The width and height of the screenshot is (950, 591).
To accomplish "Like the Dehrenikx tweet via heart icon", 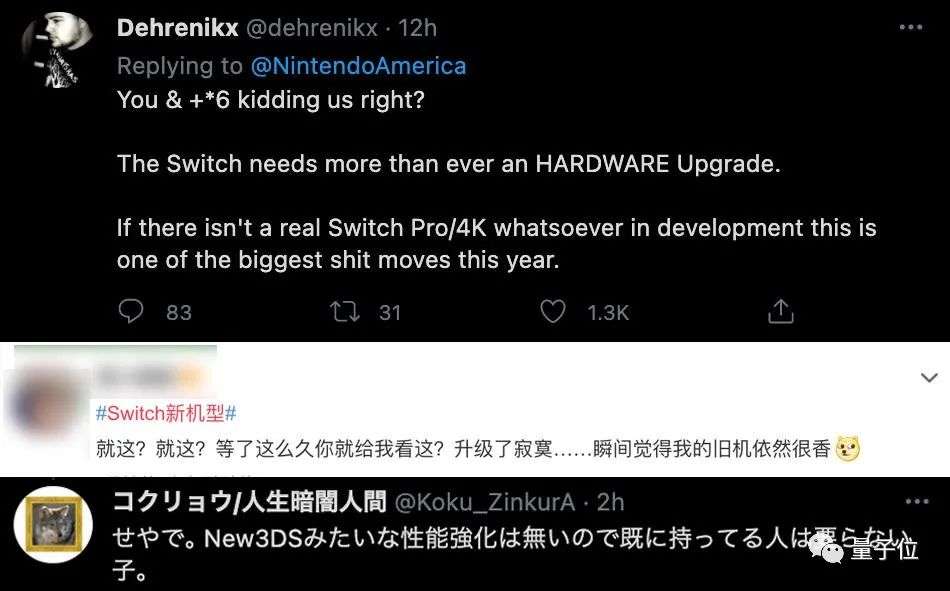I will click(x=553, y=312).
